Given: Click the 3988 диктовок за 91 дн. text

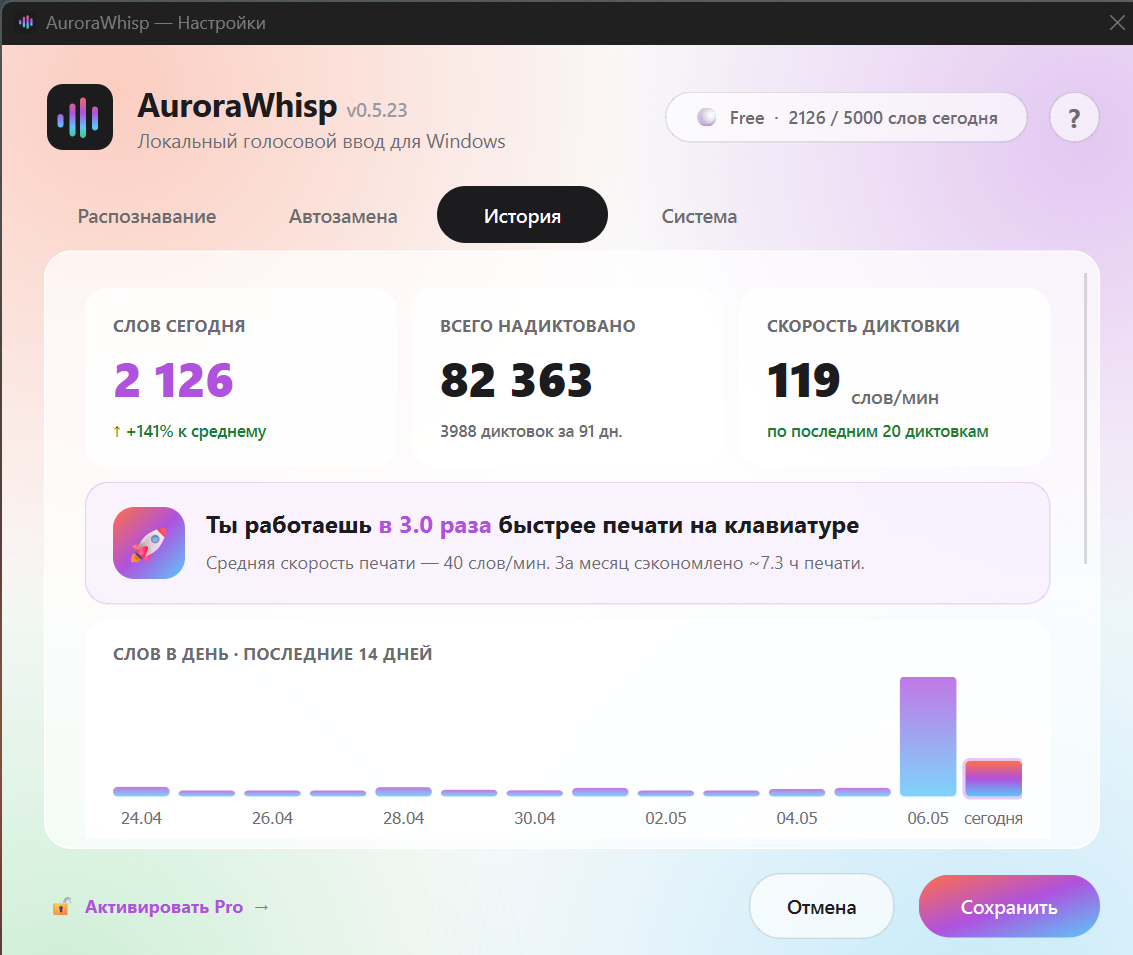Looking at the screenshot, I should 531,431.
